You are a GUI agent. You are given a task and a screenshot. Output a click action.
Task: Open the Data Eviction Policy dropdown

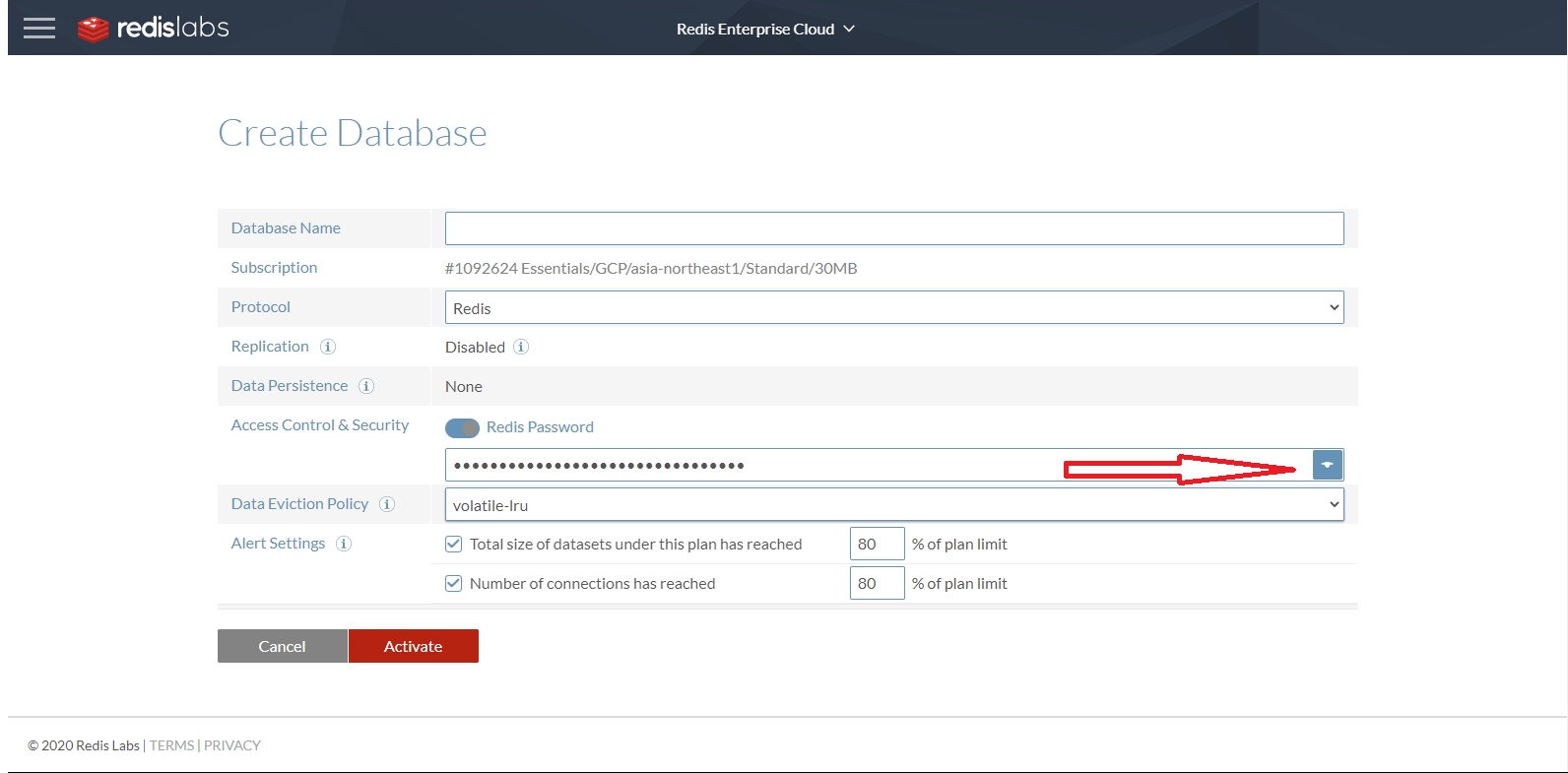pyautogui.click(x=893, y=504)
